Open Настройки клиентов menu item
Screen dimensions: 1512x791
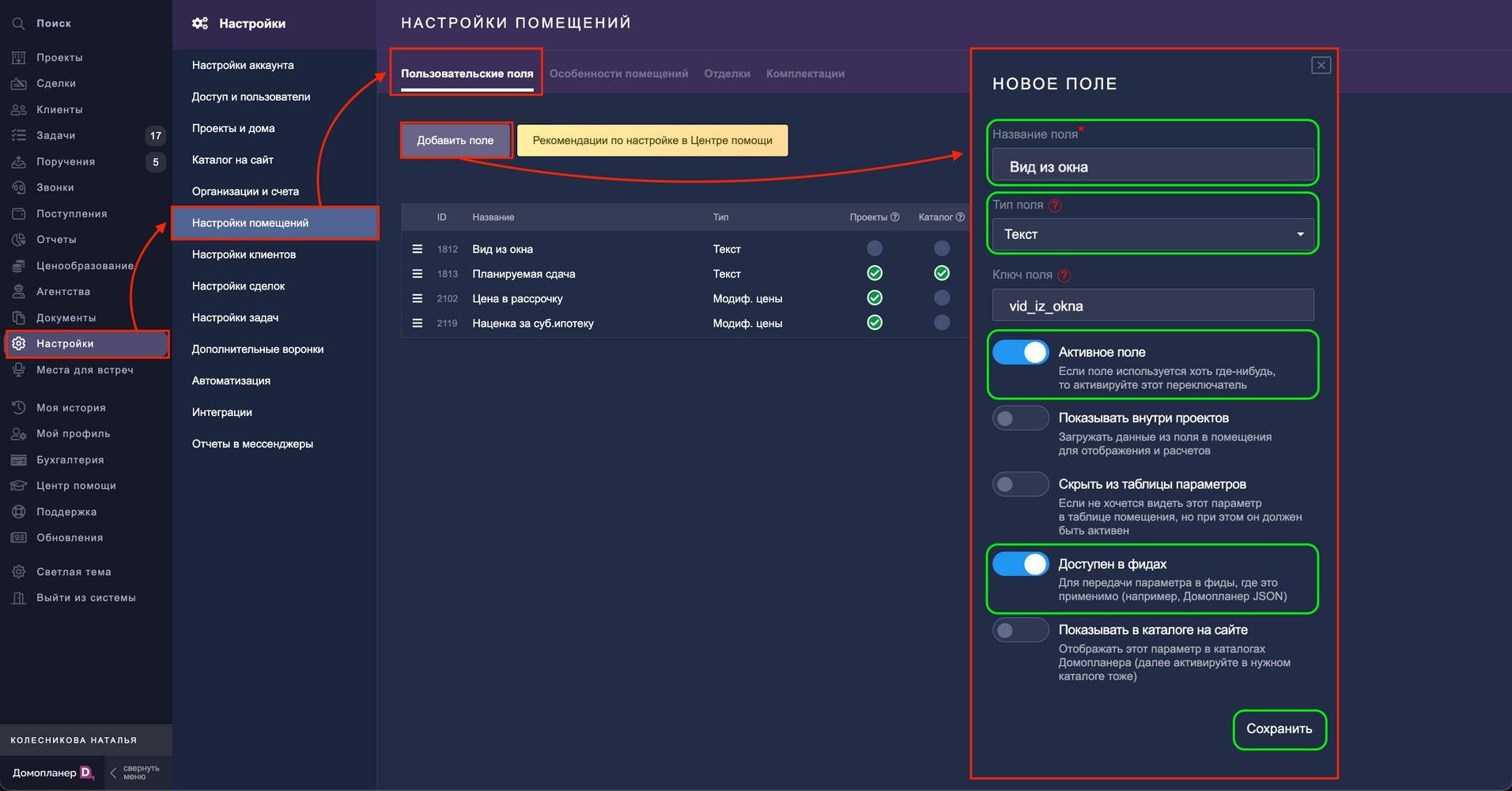(244, 255)
